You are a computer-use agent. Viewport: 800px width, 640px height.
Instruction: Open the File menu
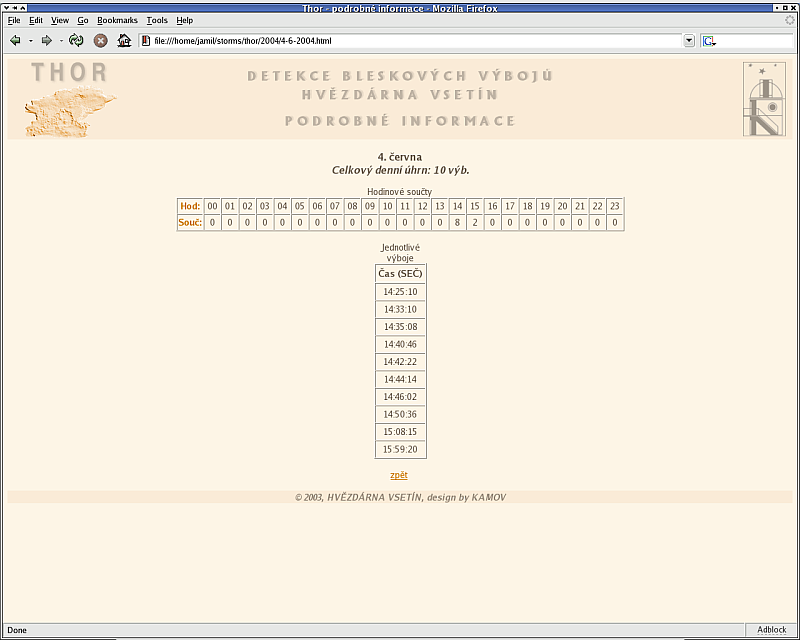tap(14, 20)
